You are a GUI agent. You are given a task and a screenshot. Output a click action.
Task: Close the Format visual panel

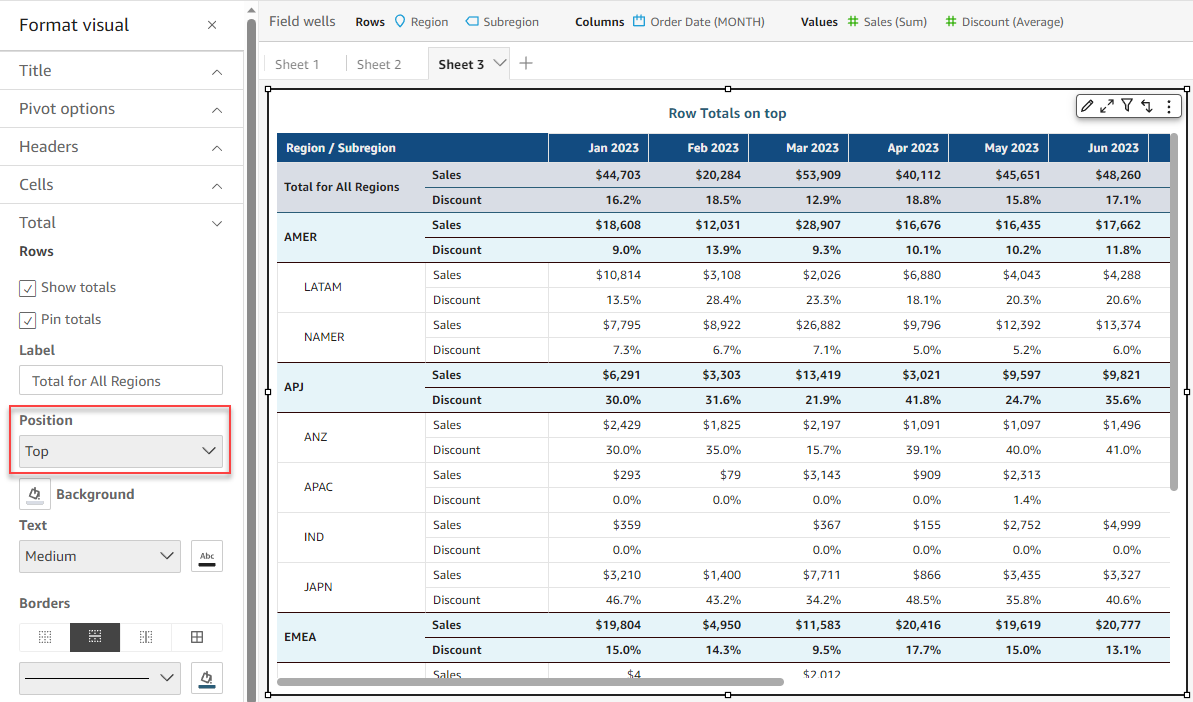pyautogui.click(x=212, y=25)
